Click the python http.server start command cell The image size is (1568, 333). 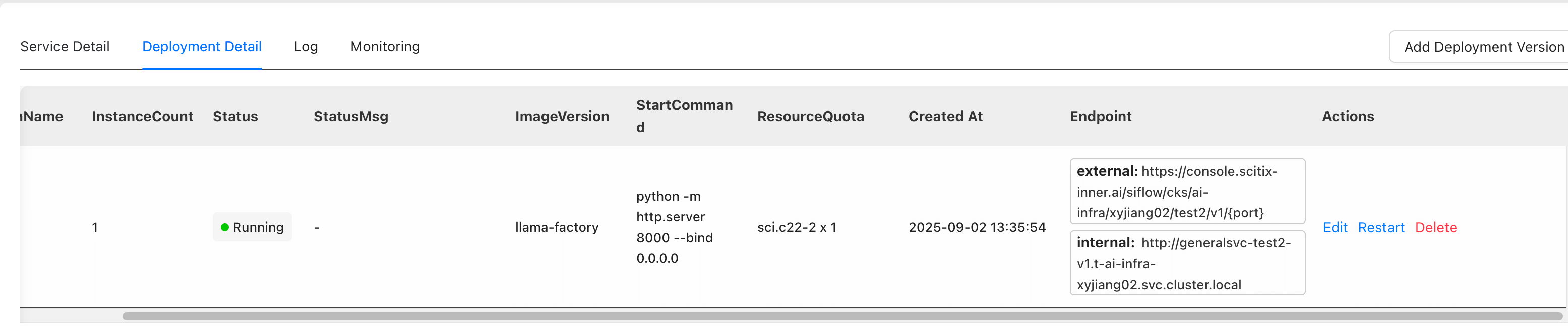pyautogui.click(x=675, y=227)
